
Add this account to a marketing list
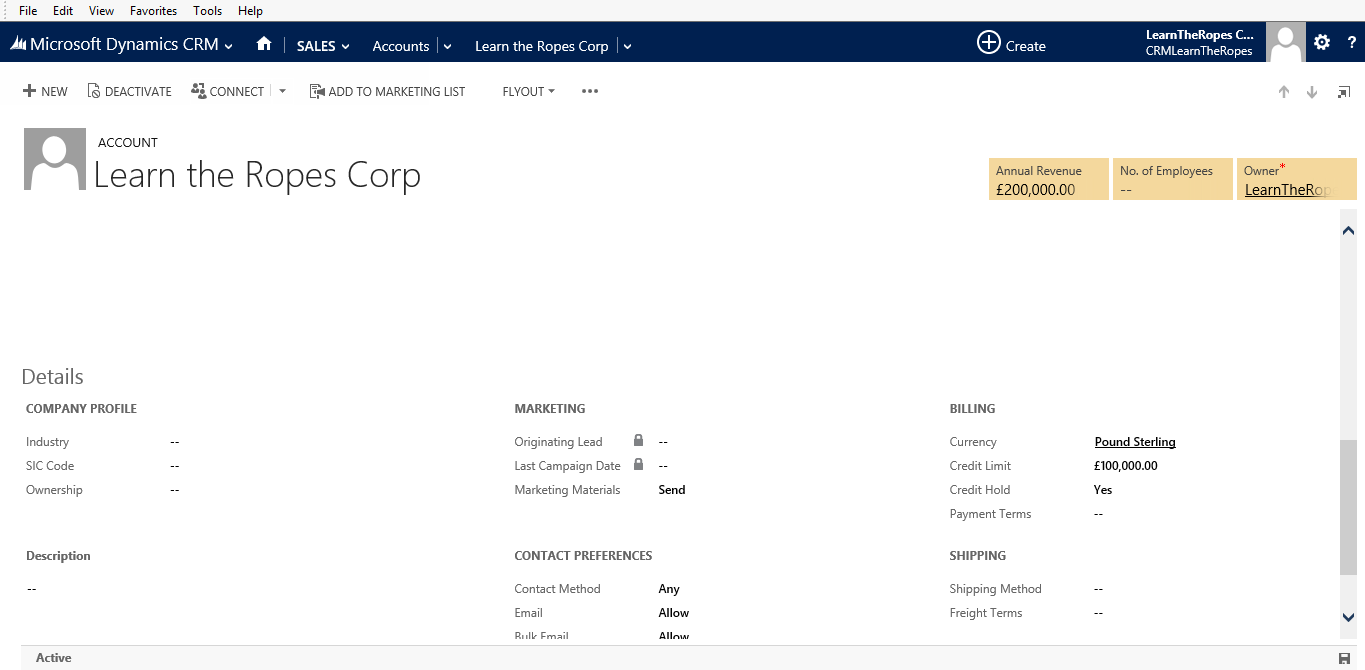coord(387,91)
